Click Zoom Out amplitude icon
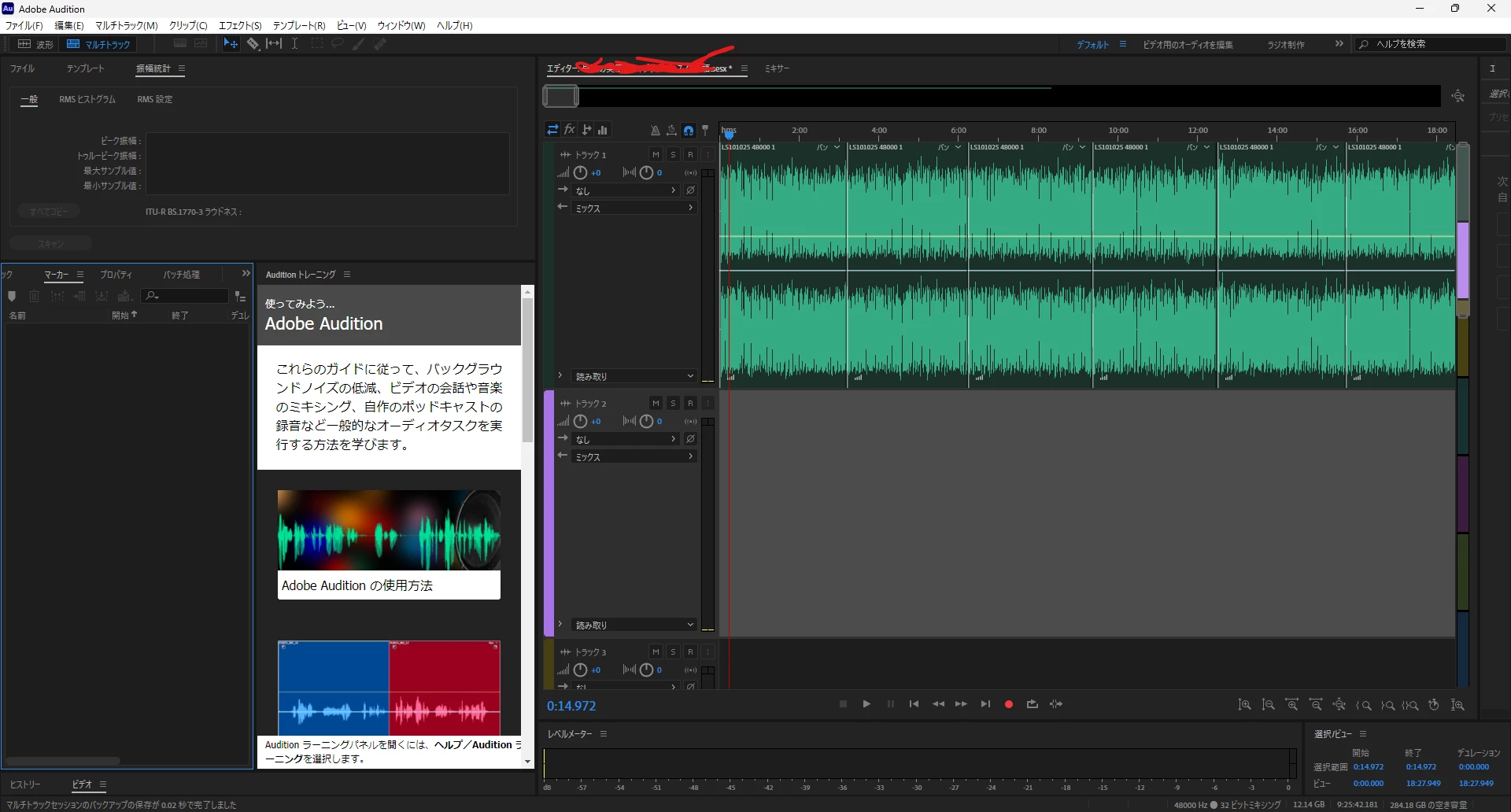The height and width of the screenshot is (812, 1511). pyautogui.click(x=1268, y=705)
